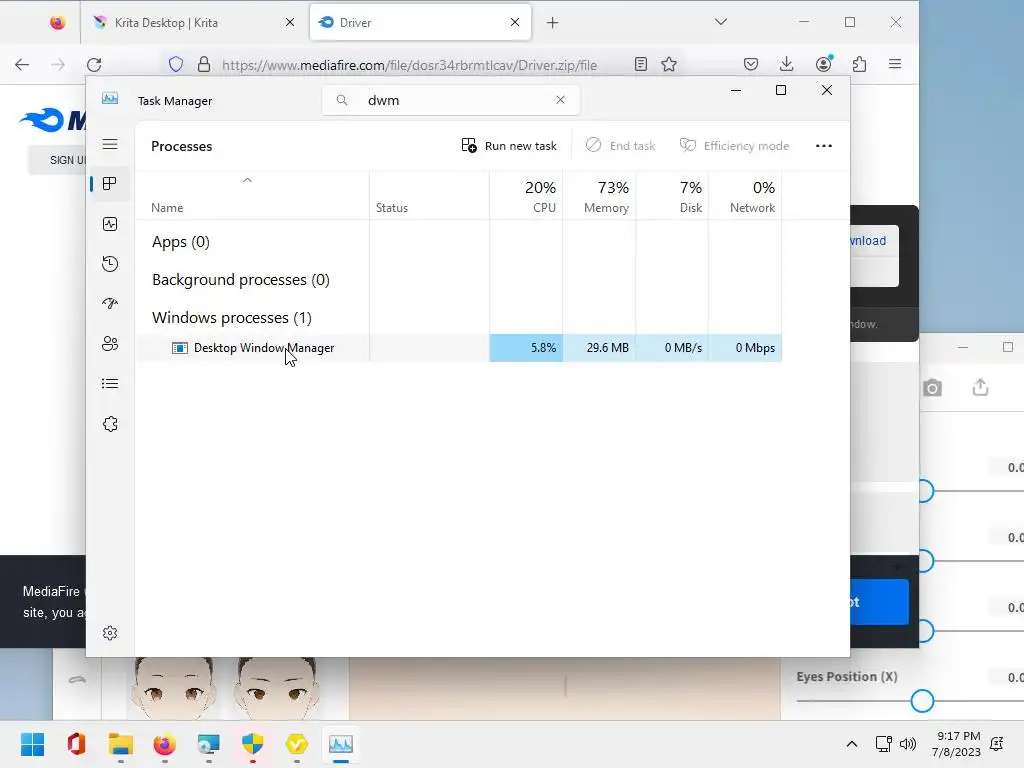Screen dimensions: 1024x768
Task: Sort by Memory column header
Action: tap(600, 197)
